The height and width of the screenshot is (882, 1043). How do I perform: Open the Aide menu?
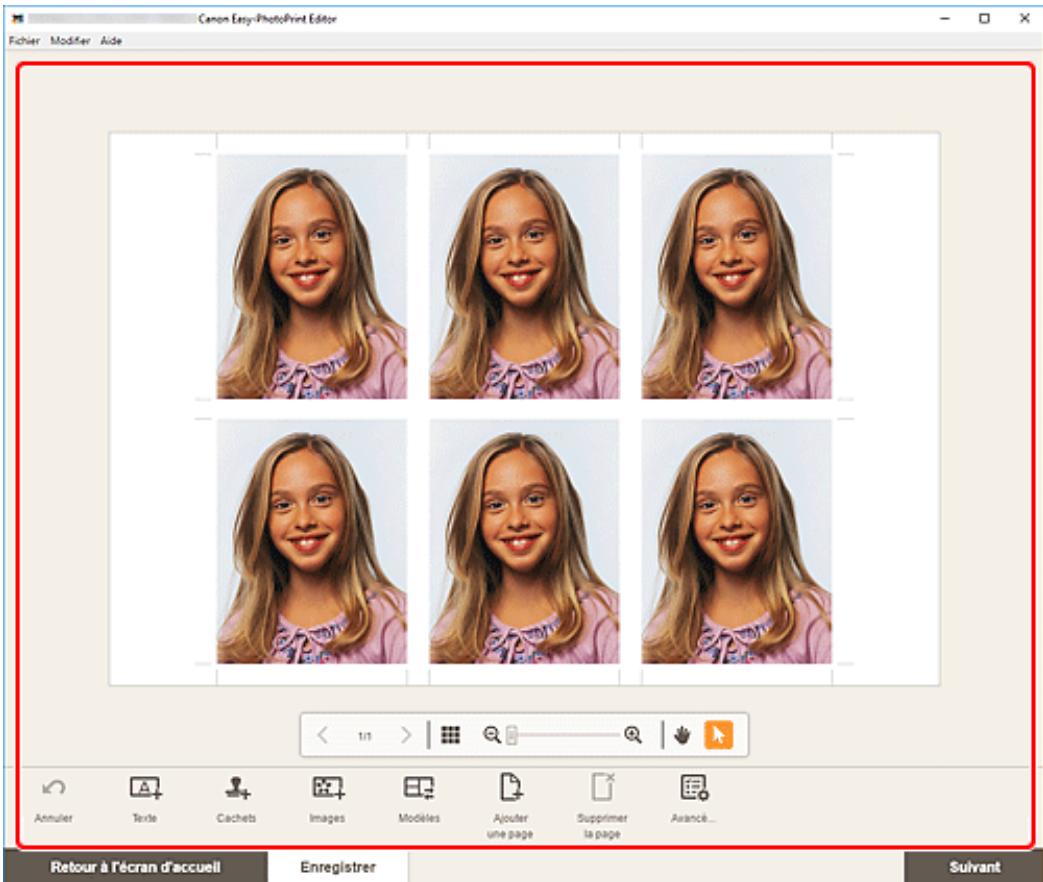point(111,41)
